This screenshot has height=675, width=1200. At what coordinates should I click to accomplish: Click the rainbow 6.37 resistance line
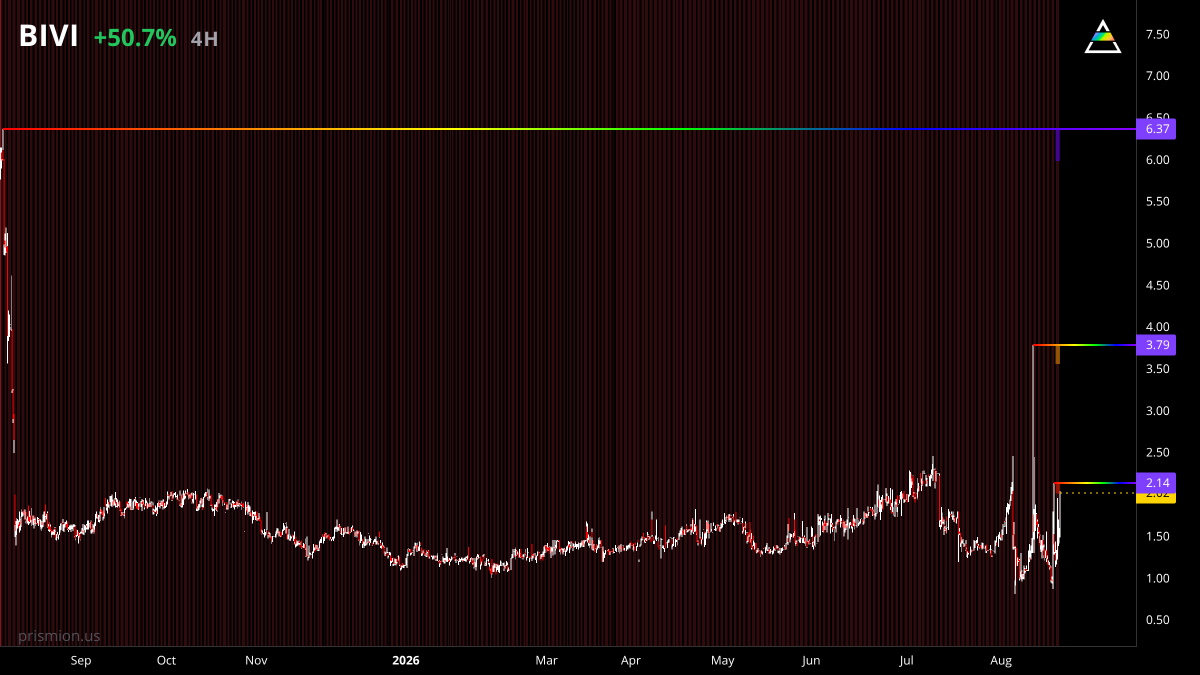[x=569, y=129]
